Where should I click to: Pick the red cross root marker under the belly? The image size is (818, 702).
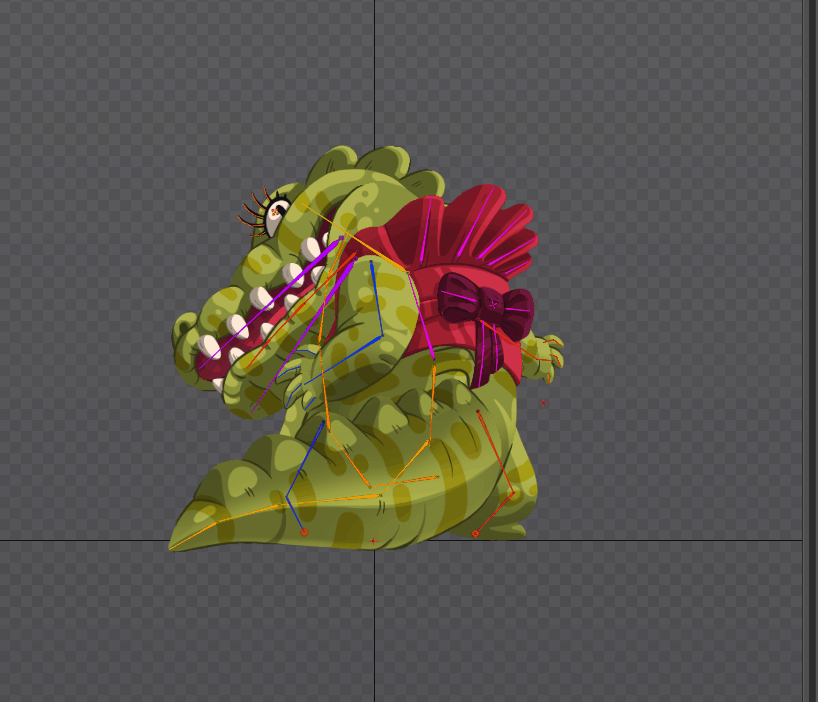click(374, 541)
